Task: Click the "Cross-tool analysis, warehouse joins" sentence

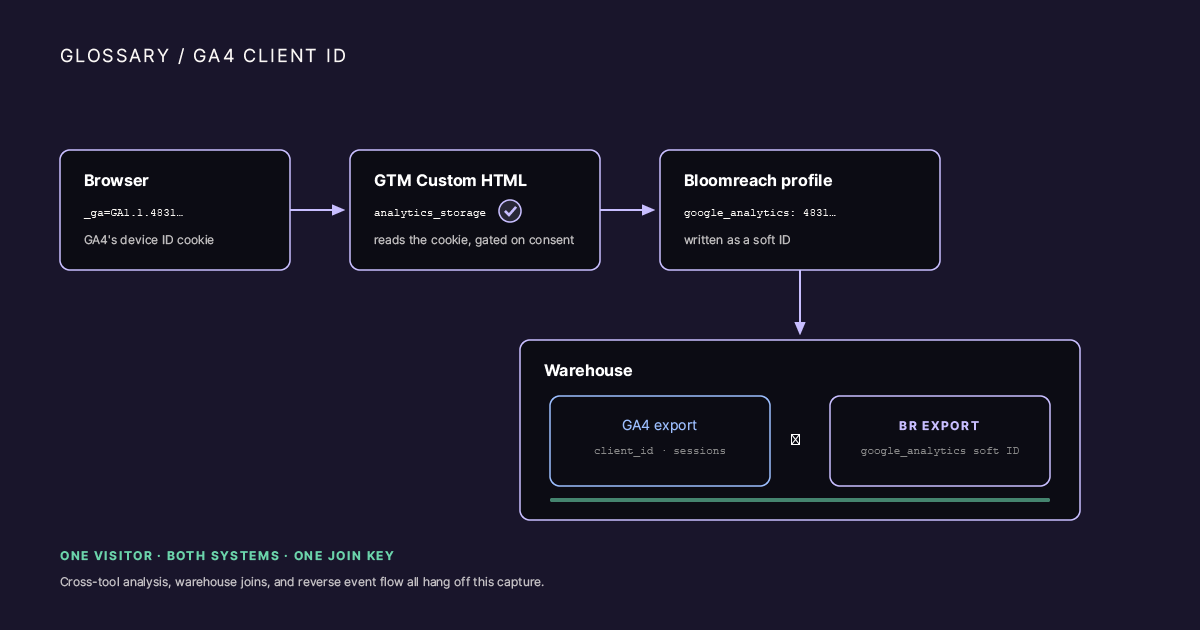Action: click(x=302, y=582)
